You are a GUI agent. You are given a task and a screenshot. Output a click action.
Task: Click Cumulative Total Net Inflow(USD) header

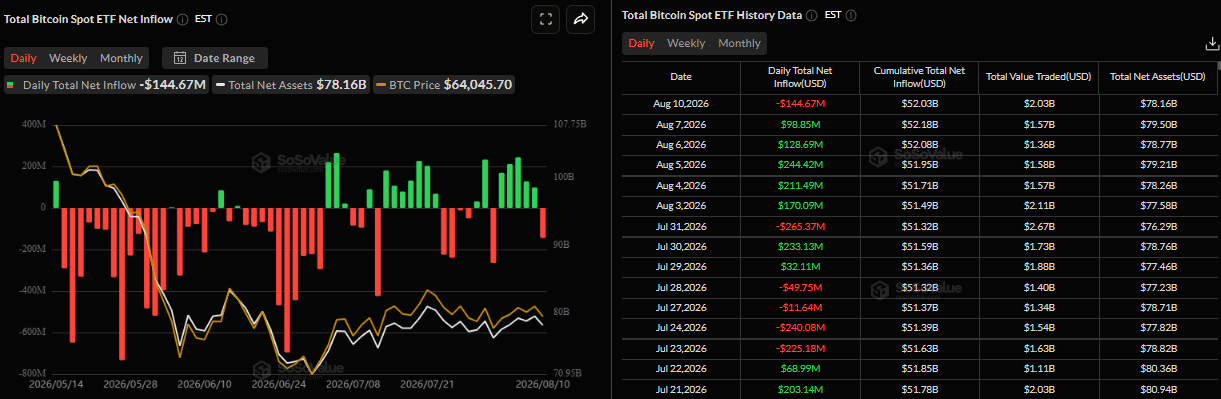point(919,76)
